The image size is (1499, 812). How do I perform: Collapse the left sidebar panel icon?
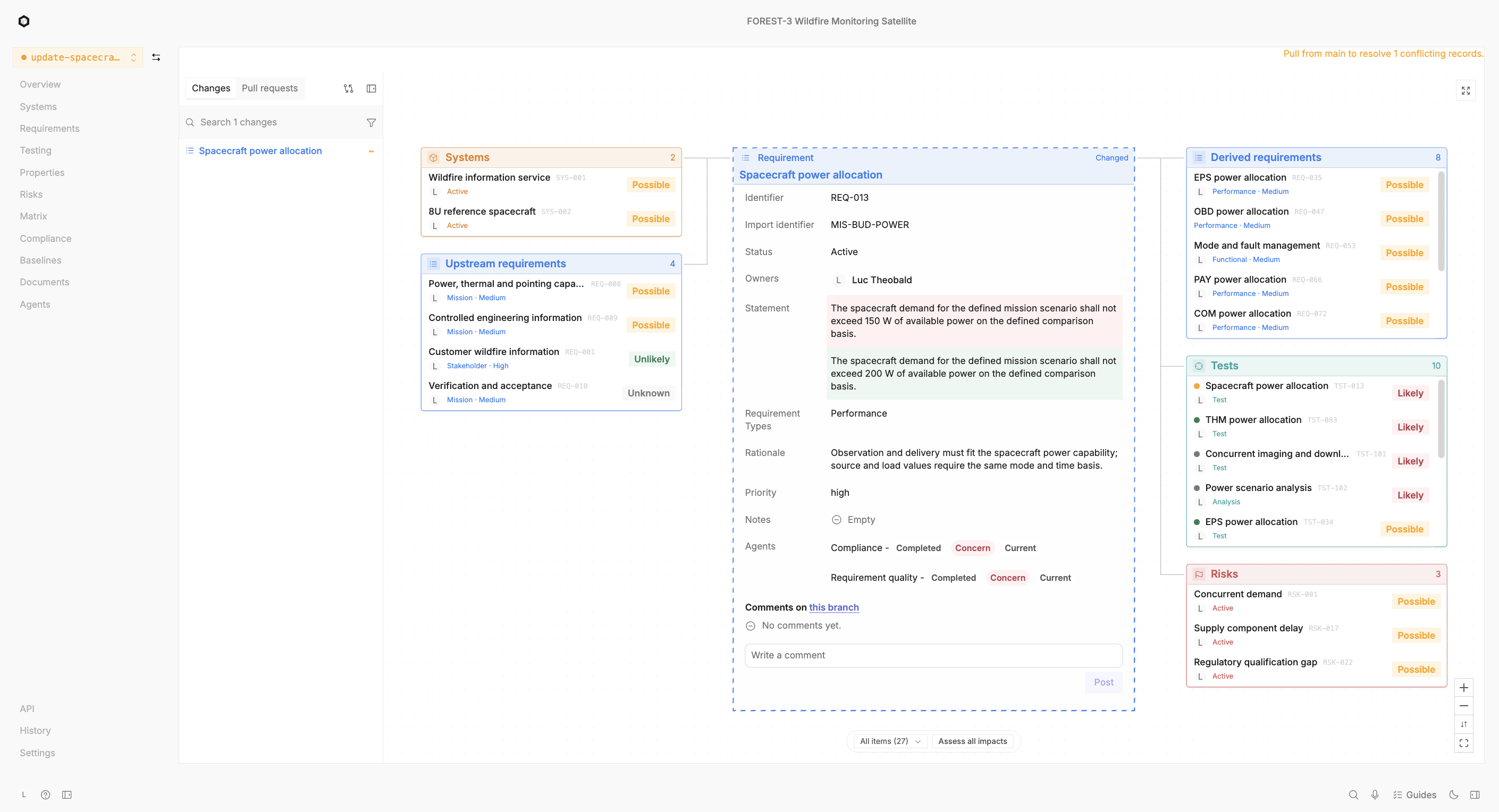[67, 794]
